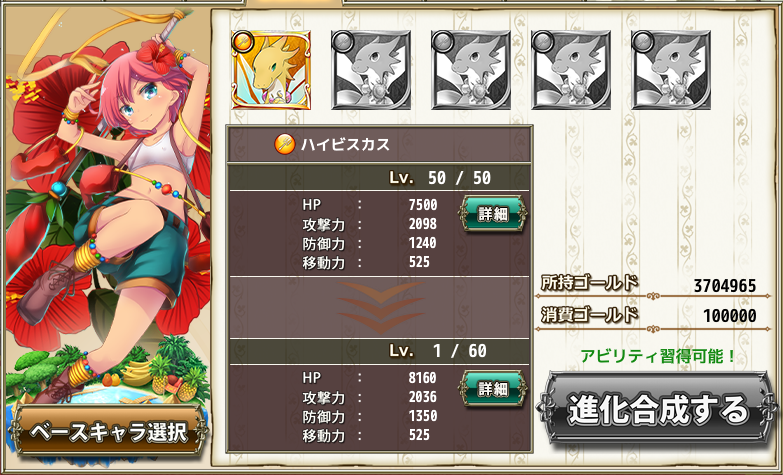Screen dimensions: 783x475
Task: Click the first gray dragon material slot
Action: (371, 70)
